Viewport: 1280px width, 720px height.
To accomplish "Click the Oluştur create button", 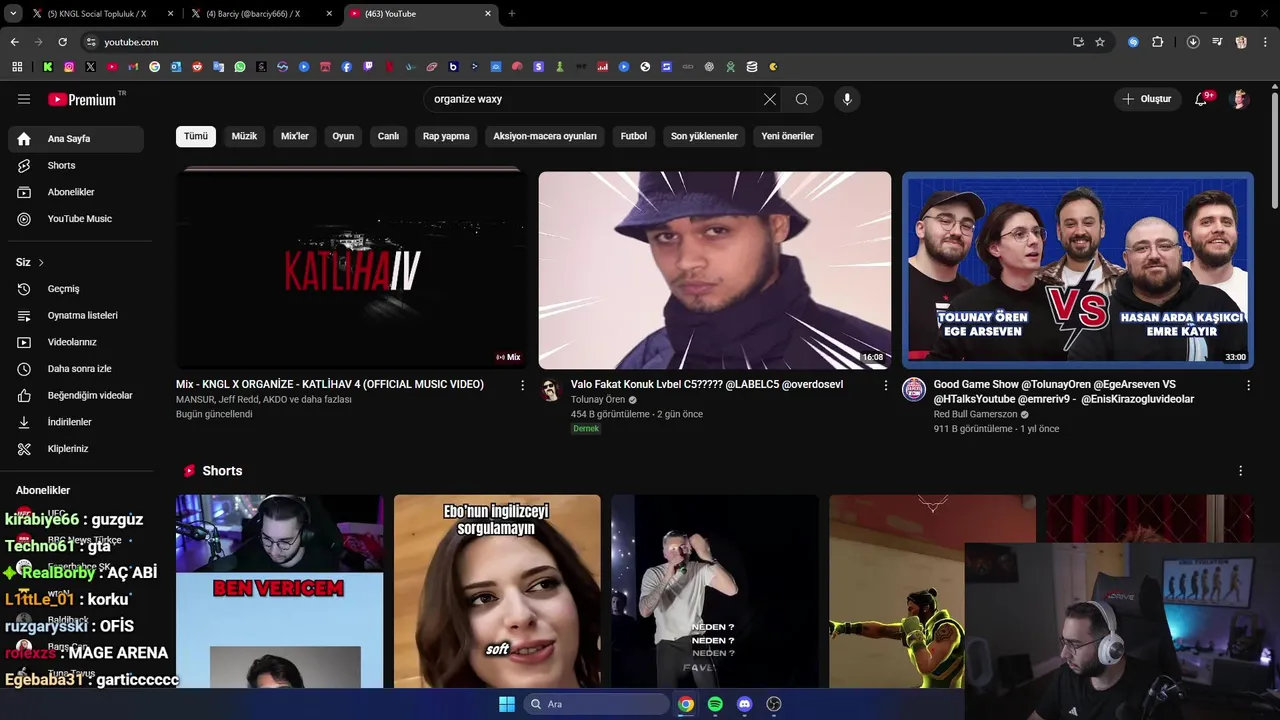I will (x=1147, y=99).
